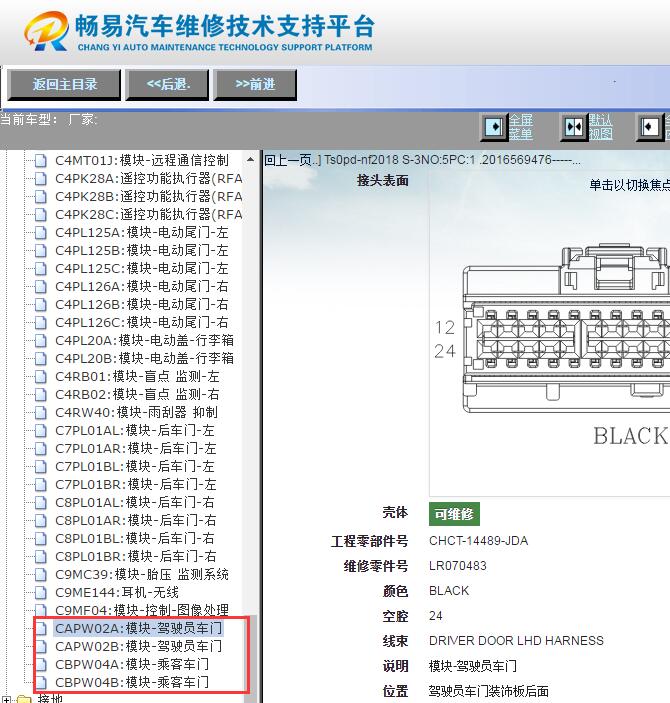This screenshot has height=703, width=670.
Task: Click 驾驶员车门装饰板后面 location value
Action: (x=488, y=691)
